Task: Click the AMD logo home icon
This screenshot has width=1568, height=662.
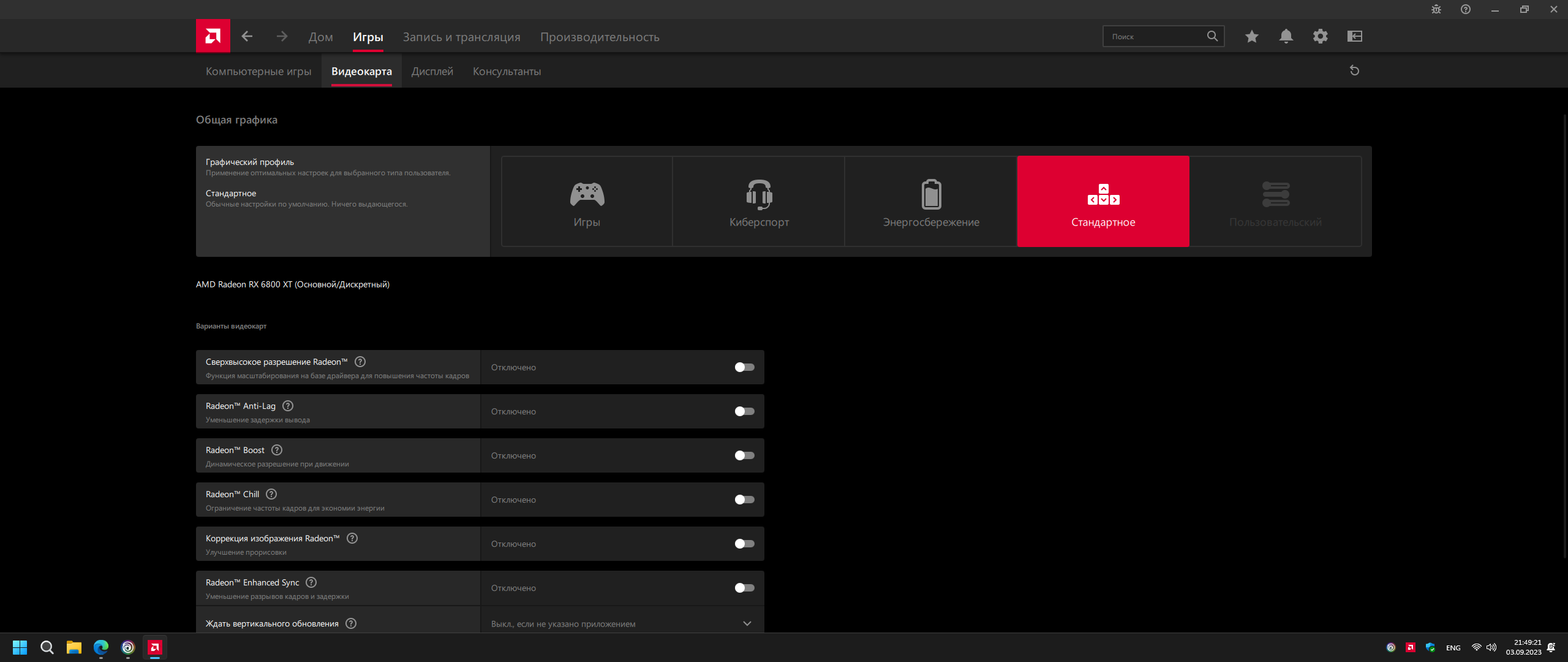Action: (213, 36)
